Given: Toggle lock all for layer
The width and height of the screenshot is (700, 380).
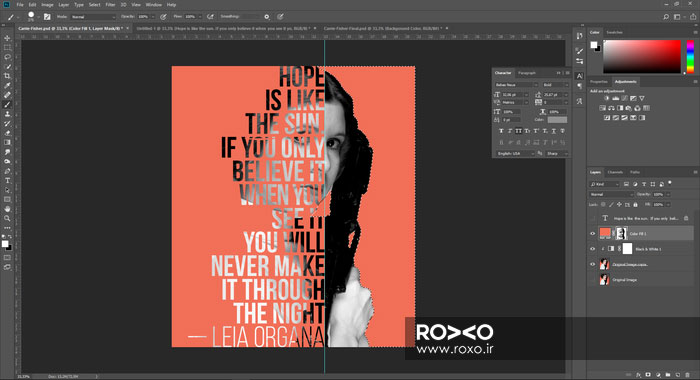Looking at the screenshot, I should tap(635, 205).
